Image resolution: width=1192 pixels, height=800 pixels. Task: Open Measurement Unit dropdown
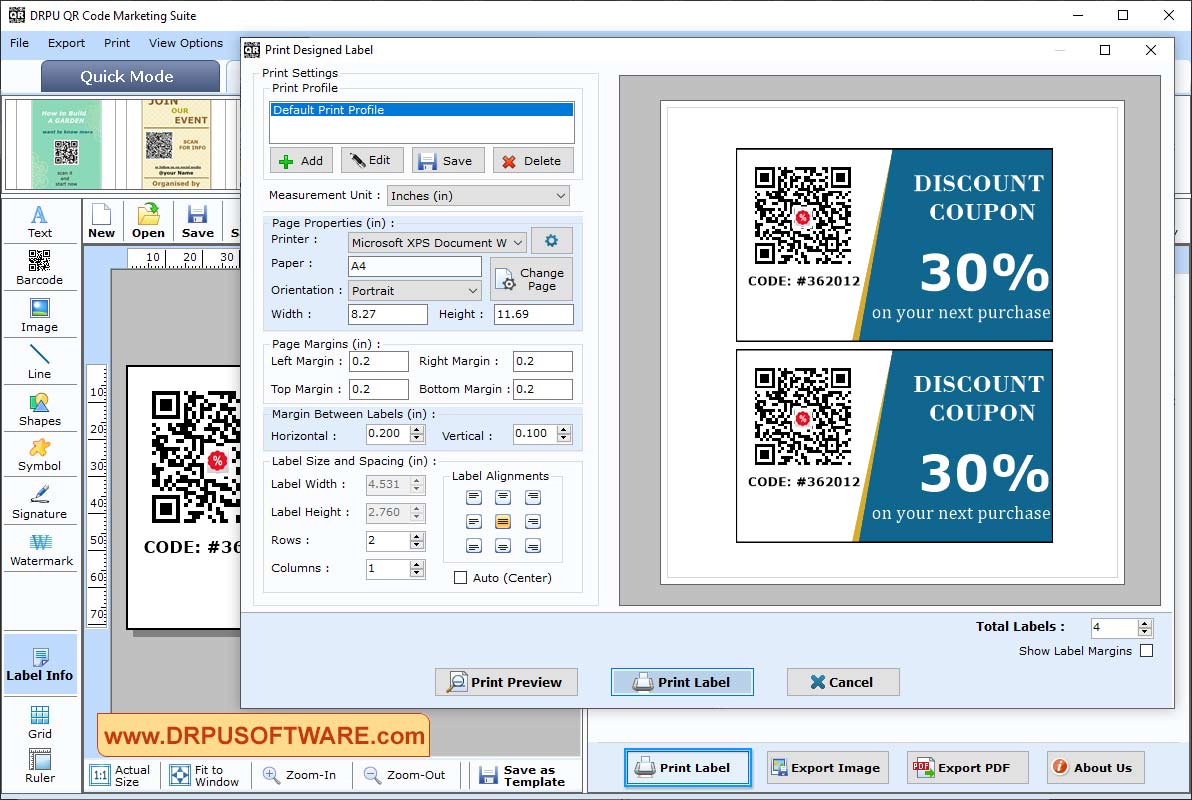pyautogui.click(x=478, y=196)
